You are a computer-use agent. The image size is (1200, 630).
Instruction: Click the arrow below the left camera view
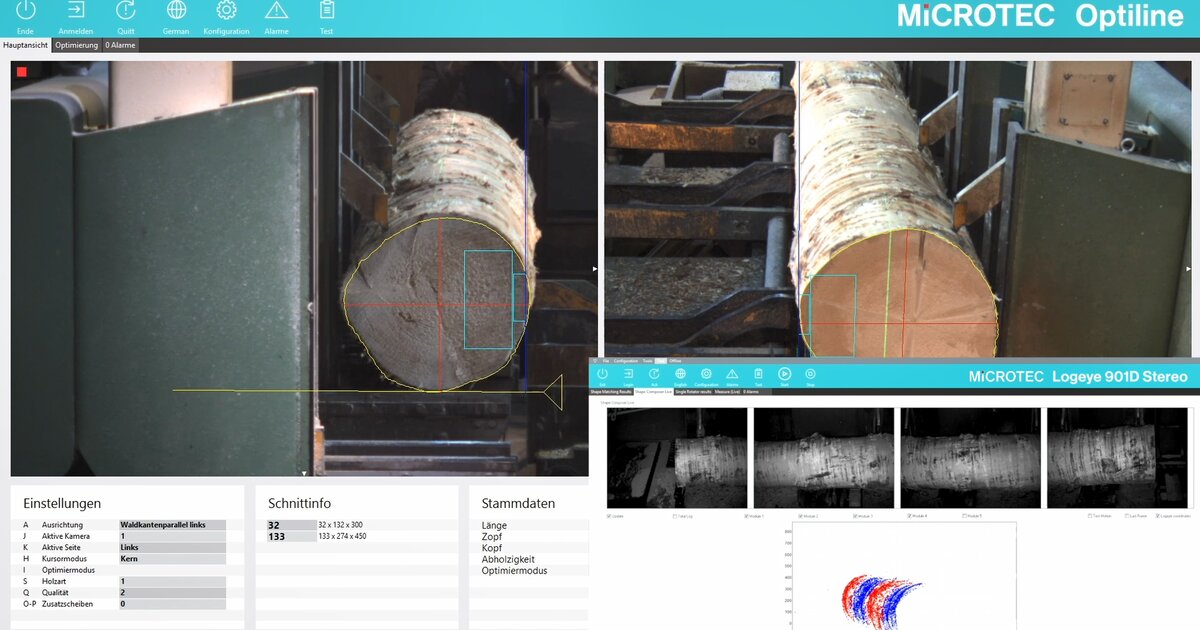click(304, 473)
